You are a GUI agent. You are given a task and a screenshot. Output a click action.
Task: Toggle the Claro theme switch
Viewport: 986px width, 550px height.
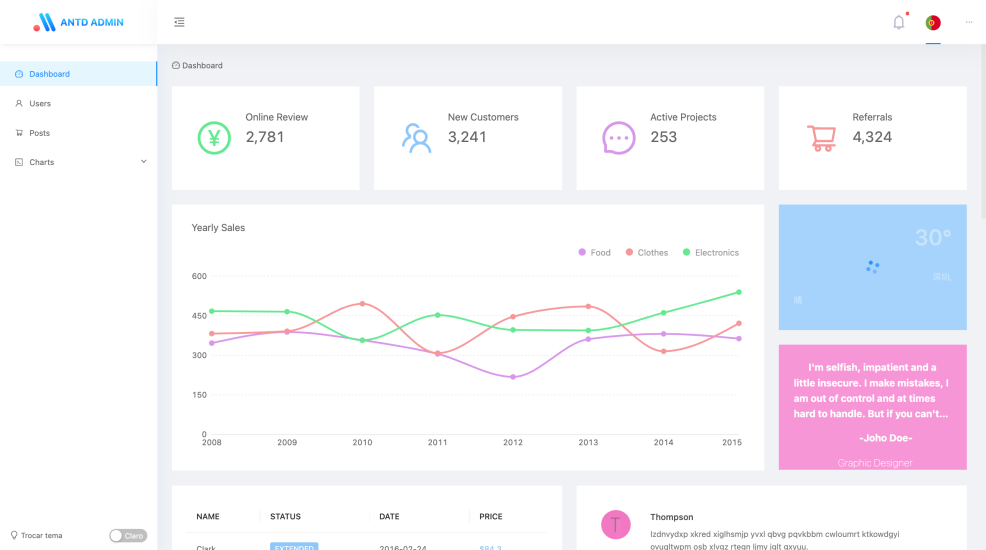(128, 536)
